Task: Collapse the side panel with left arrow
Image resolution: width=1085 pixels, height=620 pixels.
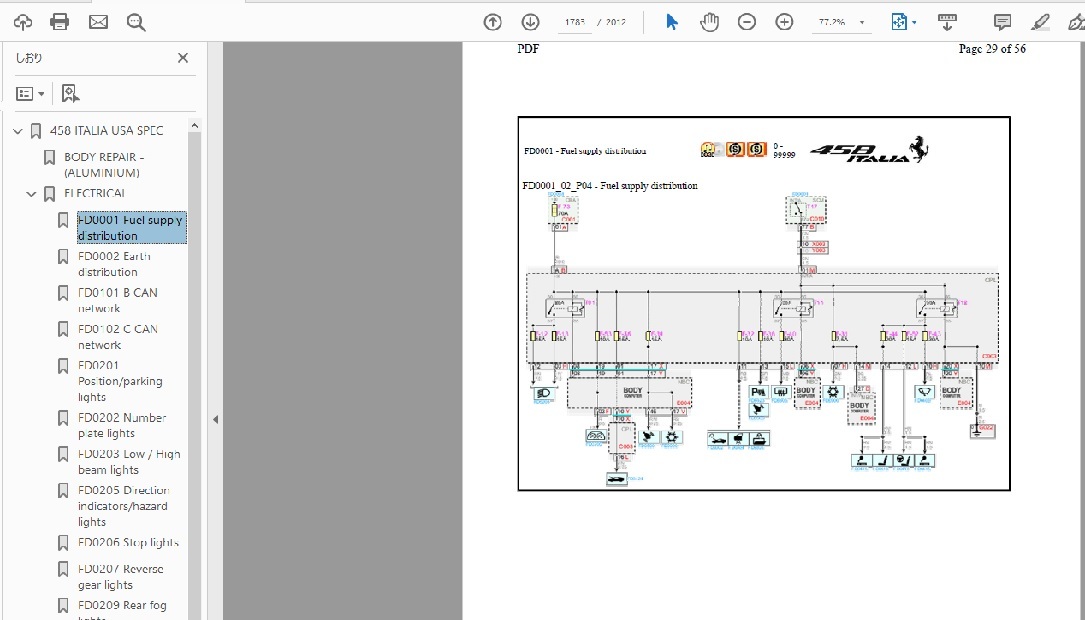Action: tap(215, 419)
